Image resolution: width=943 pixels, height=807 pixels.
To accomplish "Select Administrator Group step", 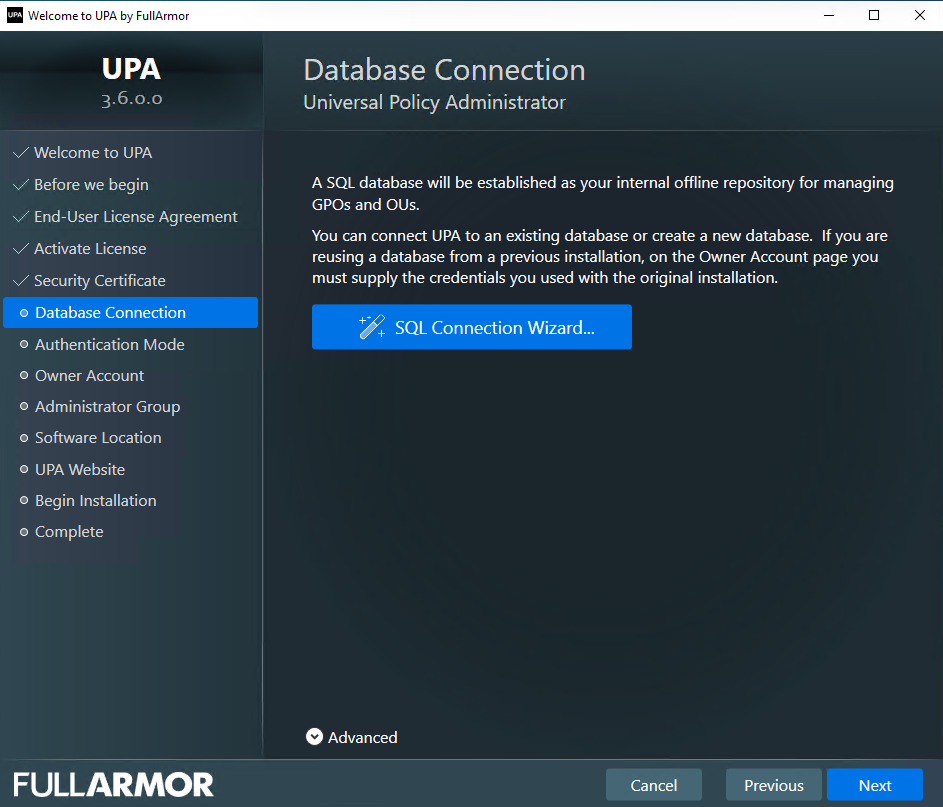I will coord(107,407).
